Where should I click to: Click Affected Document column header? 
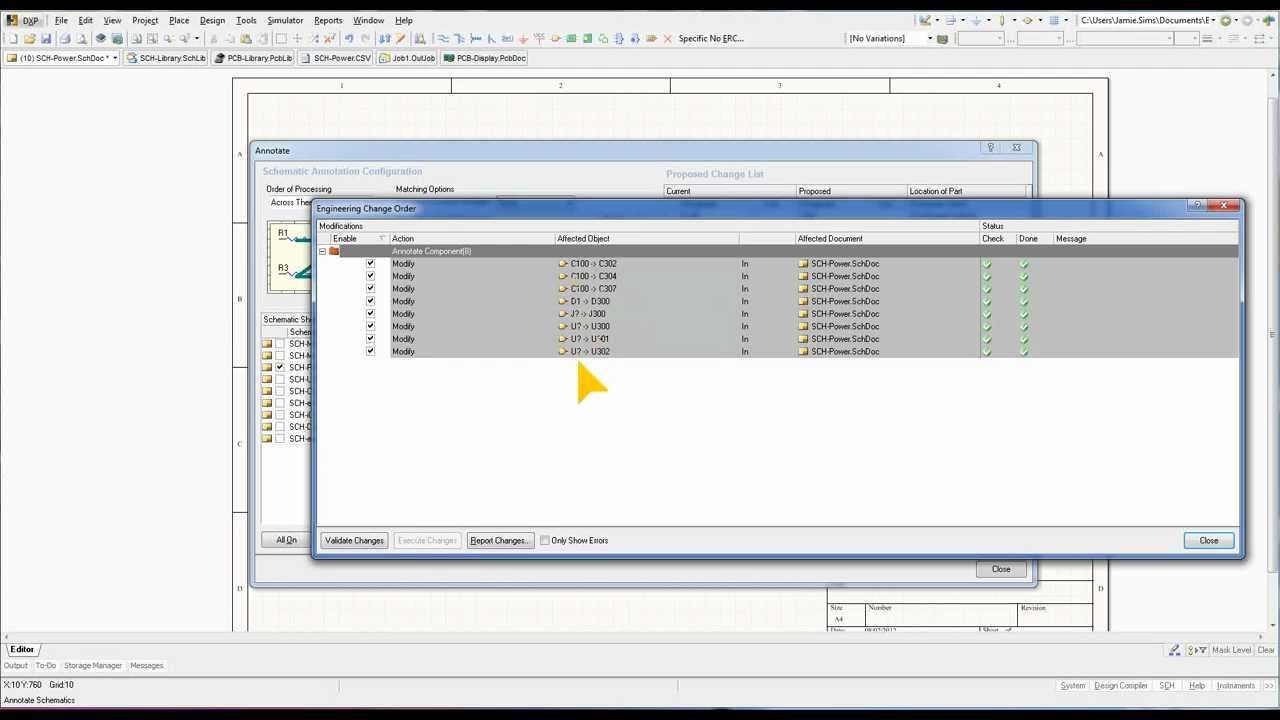[887, 239]
